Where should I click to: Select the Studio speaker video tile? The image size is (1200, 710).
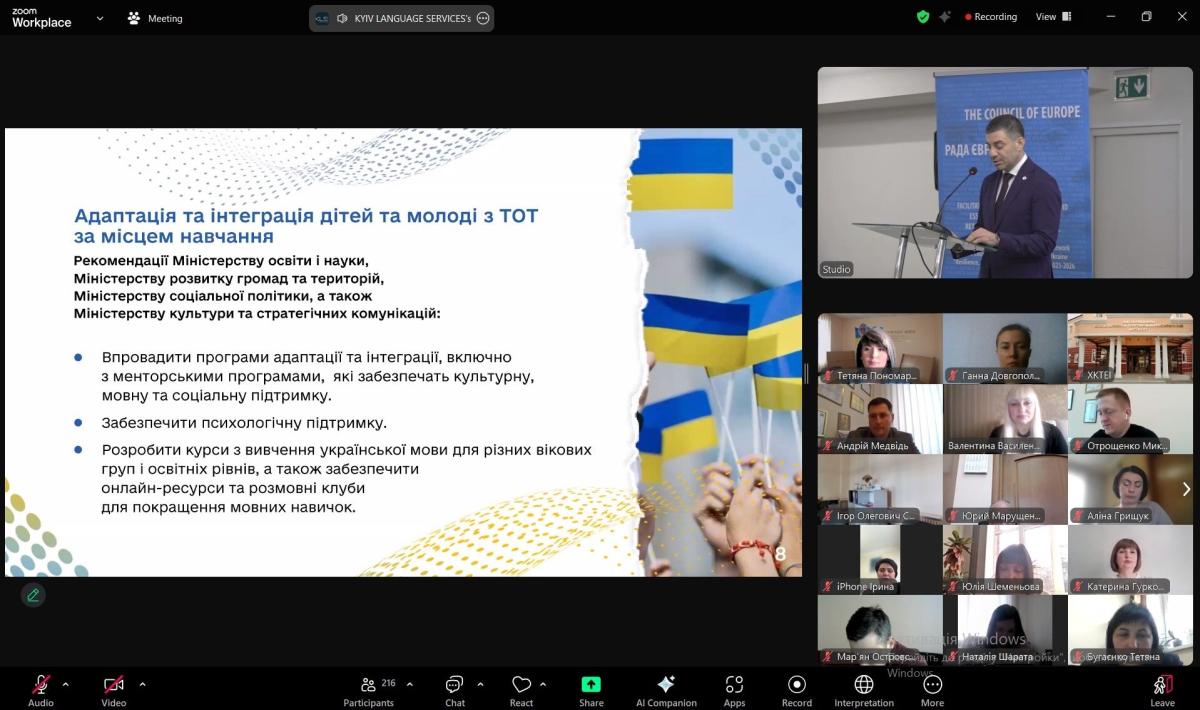coord(1004,172)
